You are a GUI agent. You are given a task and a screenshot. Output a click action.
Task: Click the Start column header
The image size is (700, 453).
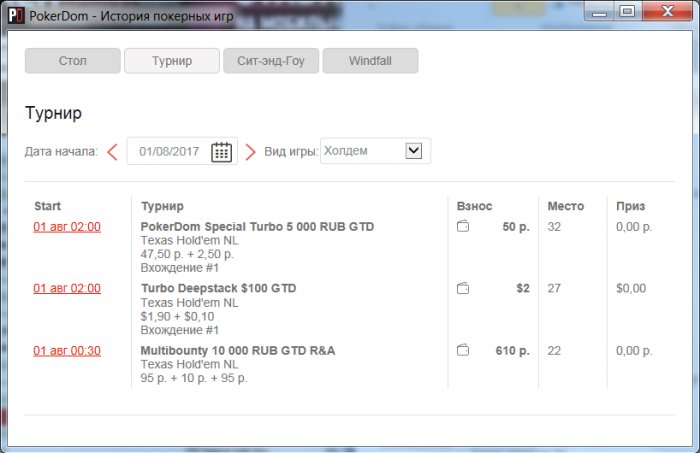(47, 206)
